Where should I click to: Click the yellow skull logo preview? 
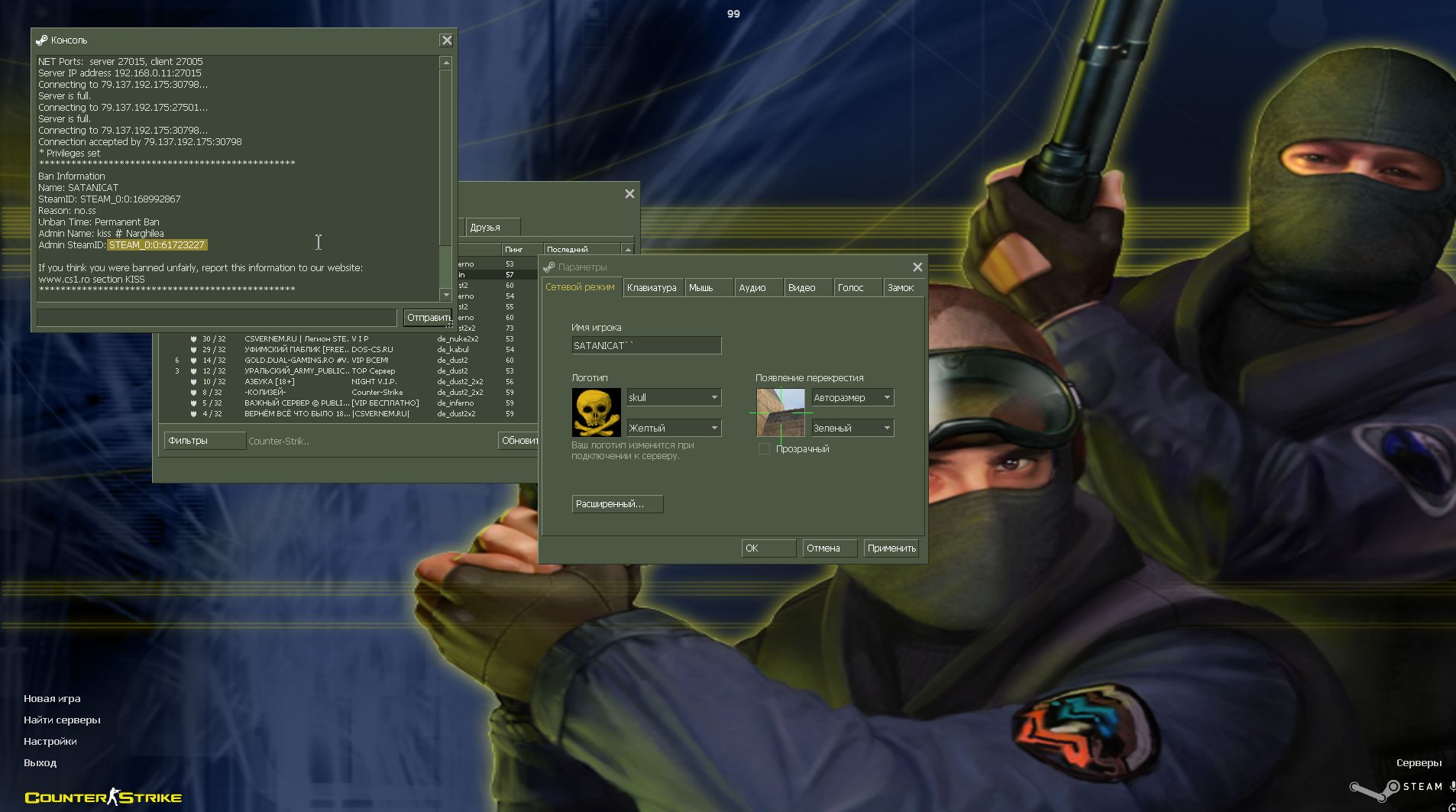(x=596, y=412)
